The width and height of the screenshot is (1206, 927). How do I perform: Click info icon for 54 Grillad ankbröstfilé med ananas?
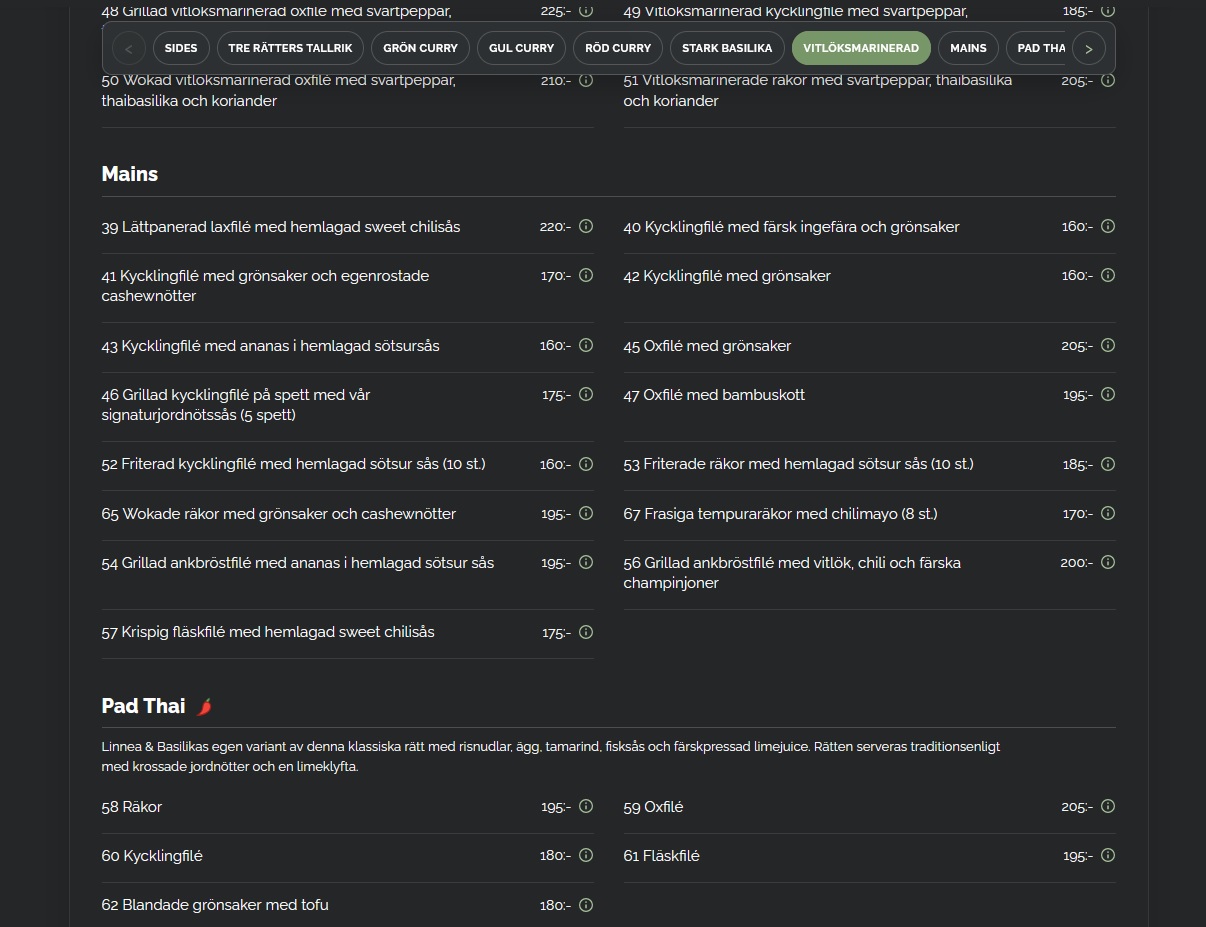tap(586, 563)
